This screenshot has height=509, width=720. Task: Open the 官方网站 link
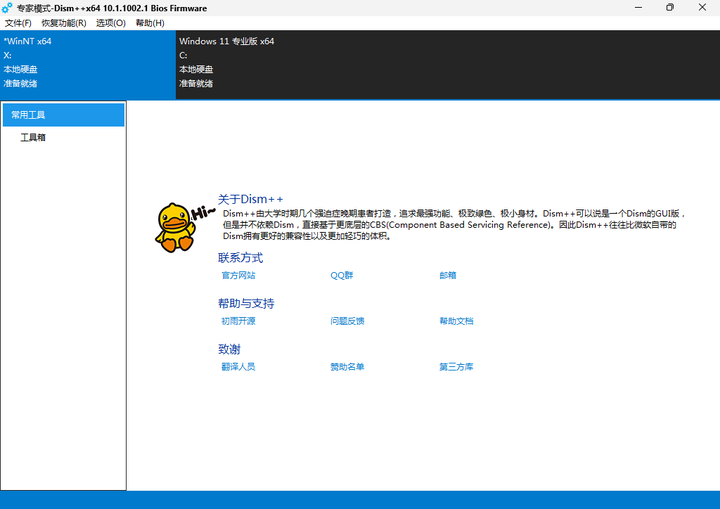click(238, 275)
